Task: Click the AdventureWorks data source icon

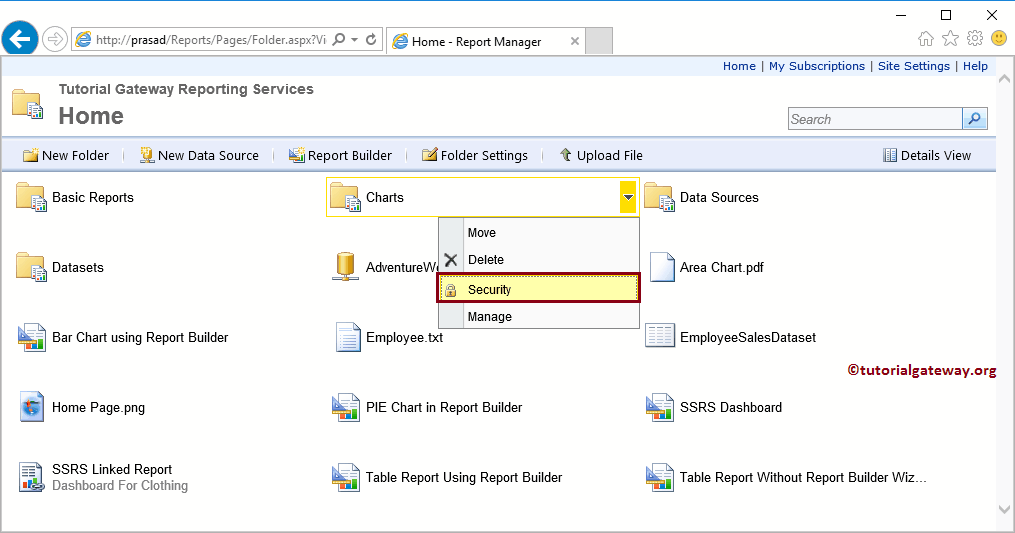Action: (345, 267)
